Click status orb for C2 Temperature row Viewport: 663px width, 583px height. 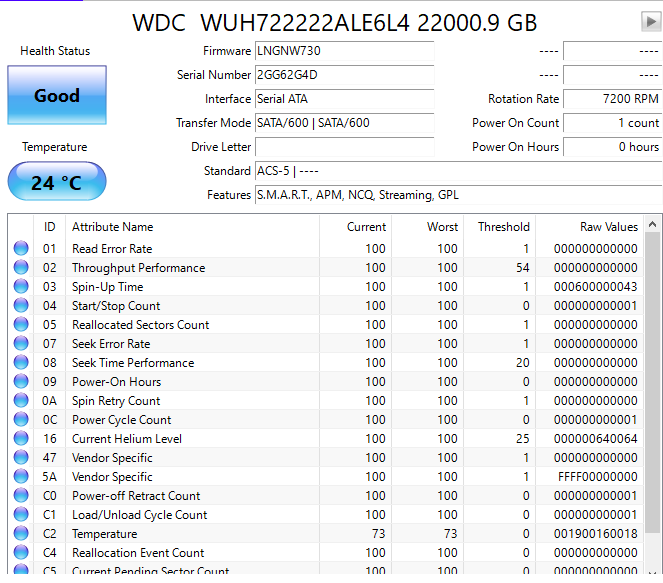21,534
